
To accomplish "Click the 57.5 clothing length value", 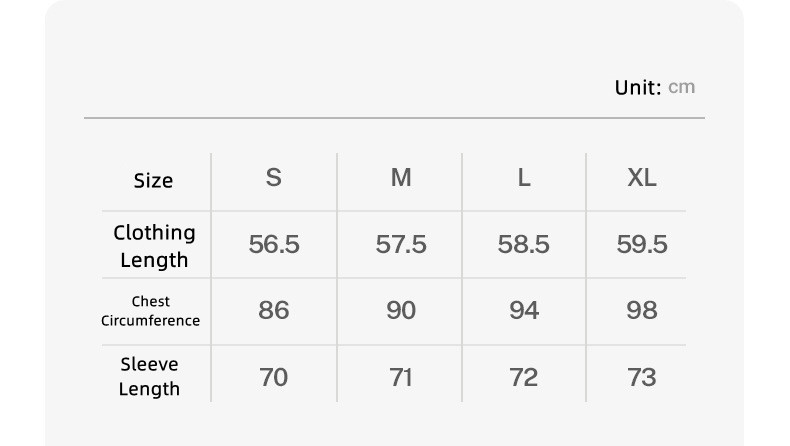I will tap(401, 245).
